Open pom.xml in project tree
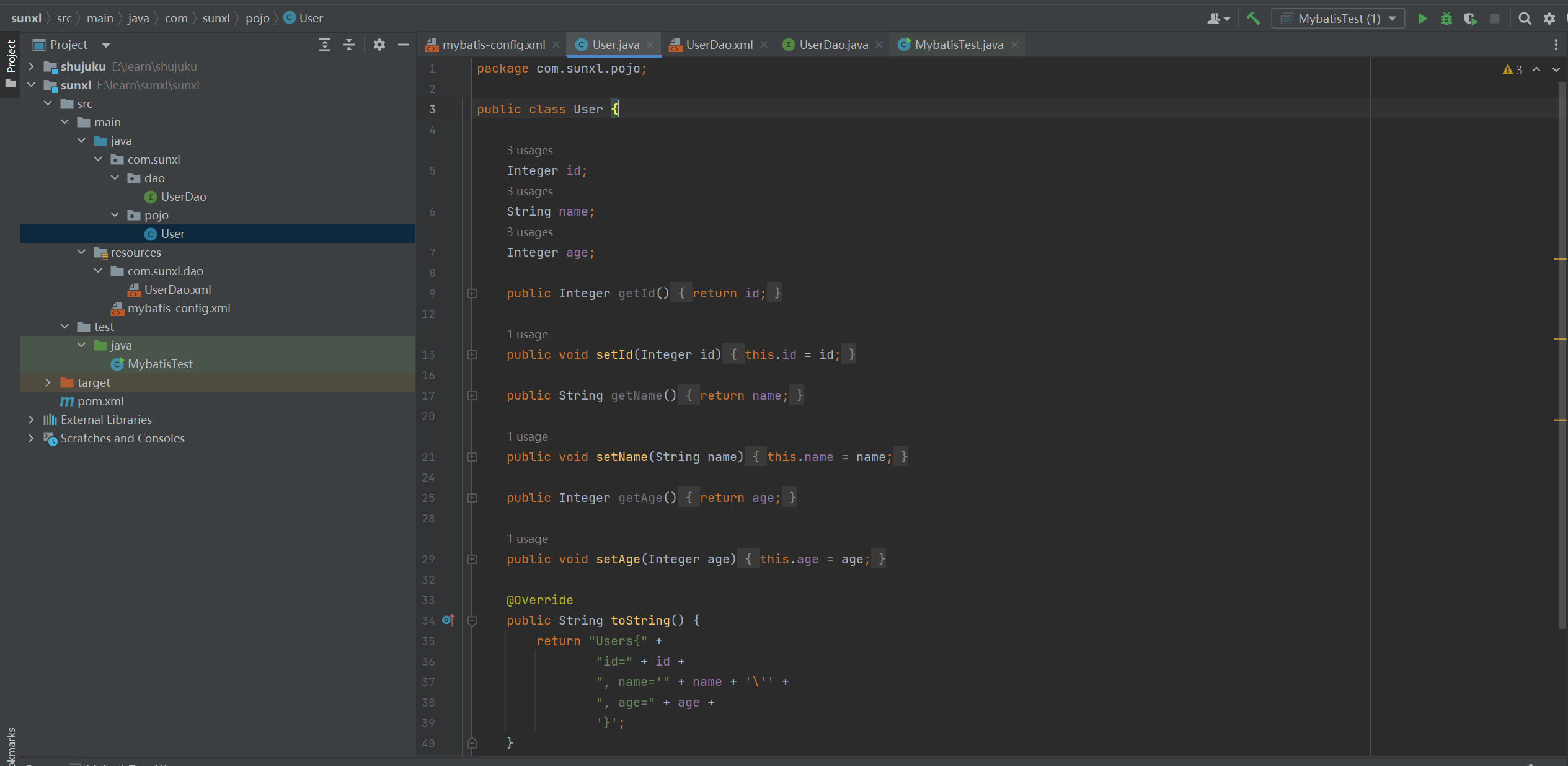 click(100, 401)
